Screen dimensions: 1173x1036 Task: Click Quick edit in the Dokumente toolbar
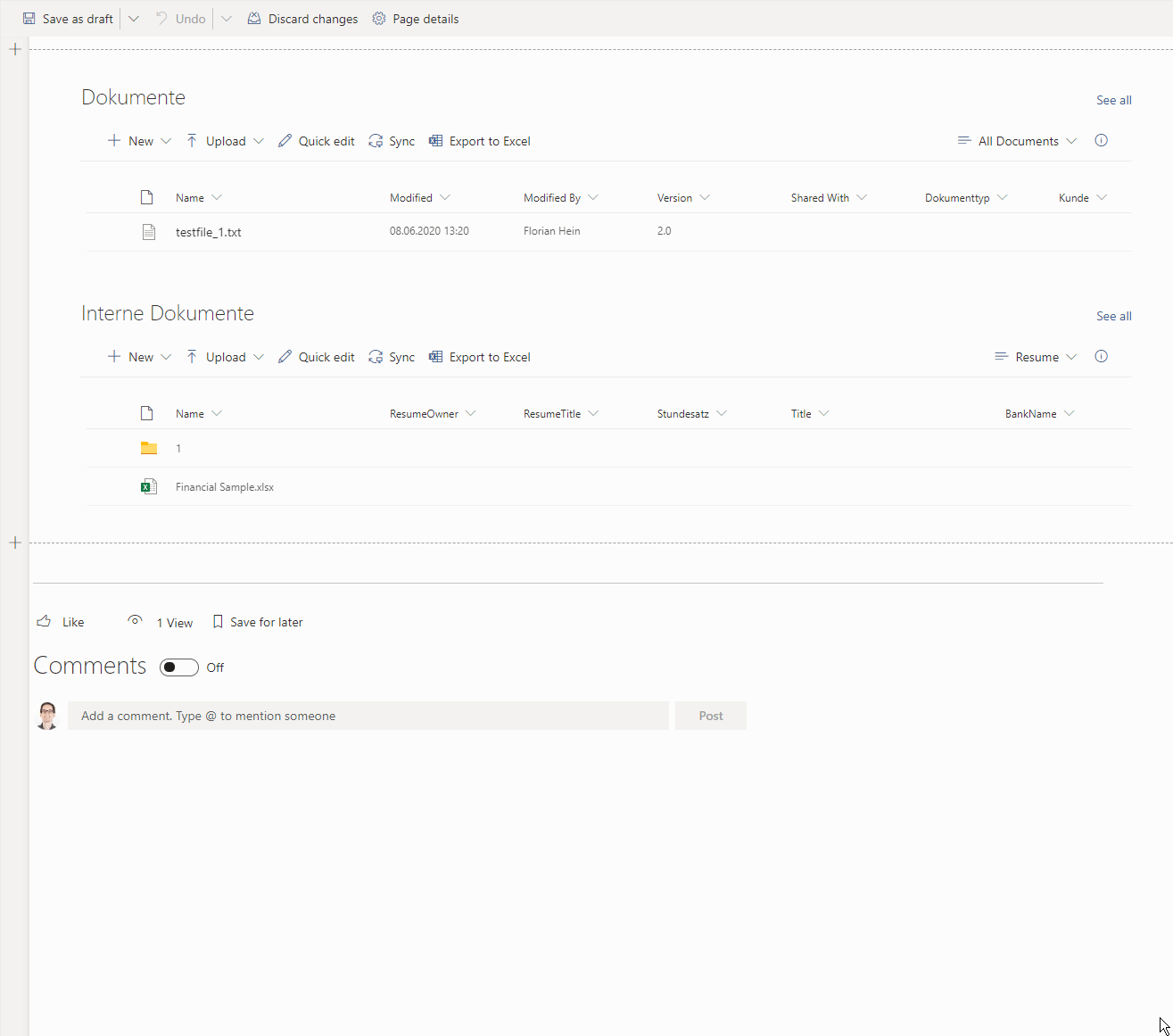click(x=316, y=141)
